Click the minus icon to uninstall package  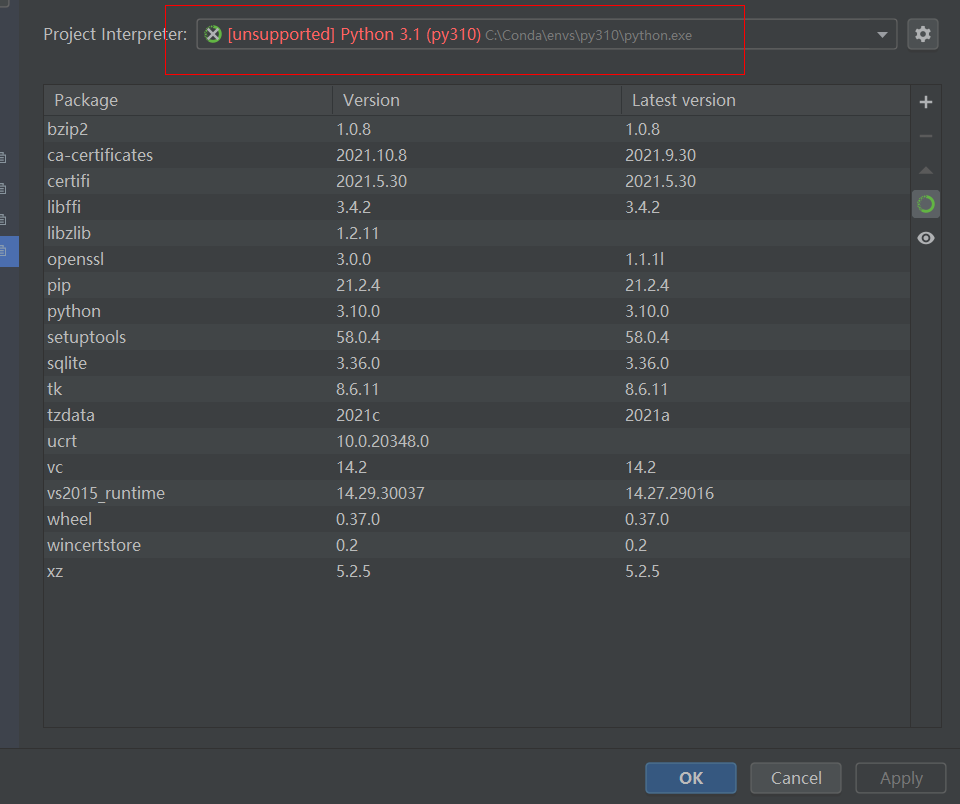tap(926, 136)
